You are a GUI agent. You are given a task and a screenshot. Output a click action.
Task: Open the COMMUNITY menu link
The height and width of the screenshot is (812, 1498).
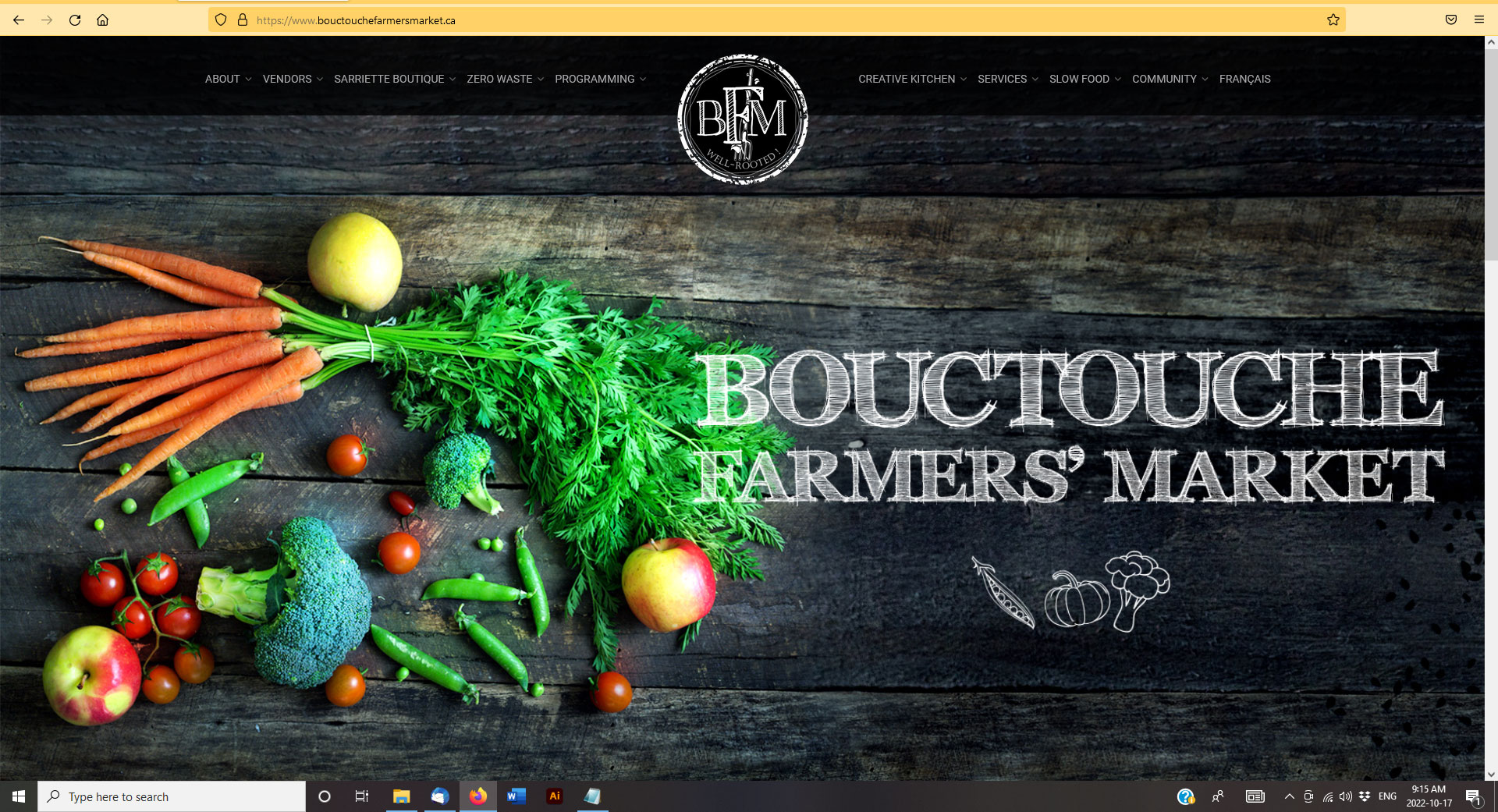click(x=1164, y=79)
